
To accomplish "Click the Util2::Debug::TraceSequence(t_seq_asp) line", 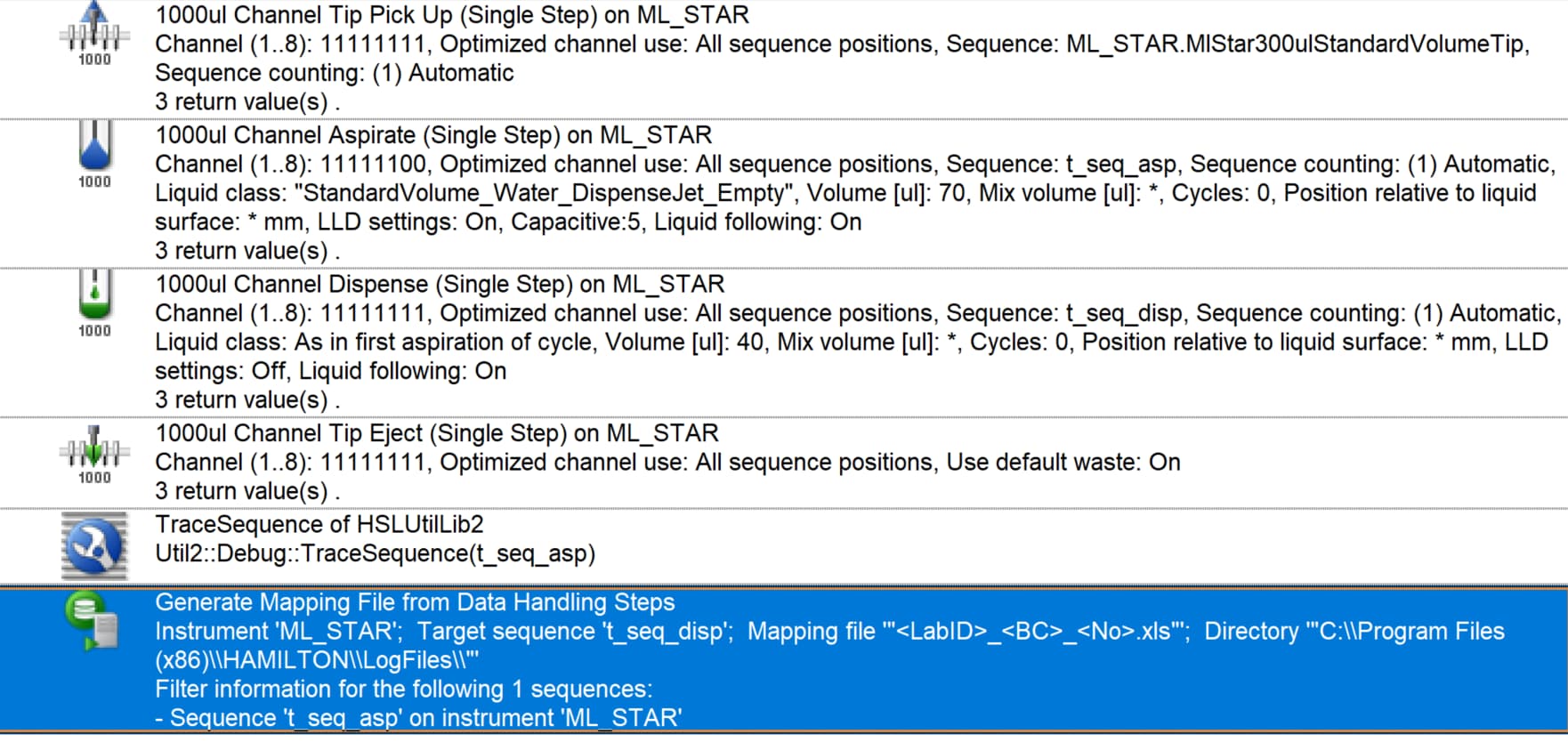I will click(375, 553).
